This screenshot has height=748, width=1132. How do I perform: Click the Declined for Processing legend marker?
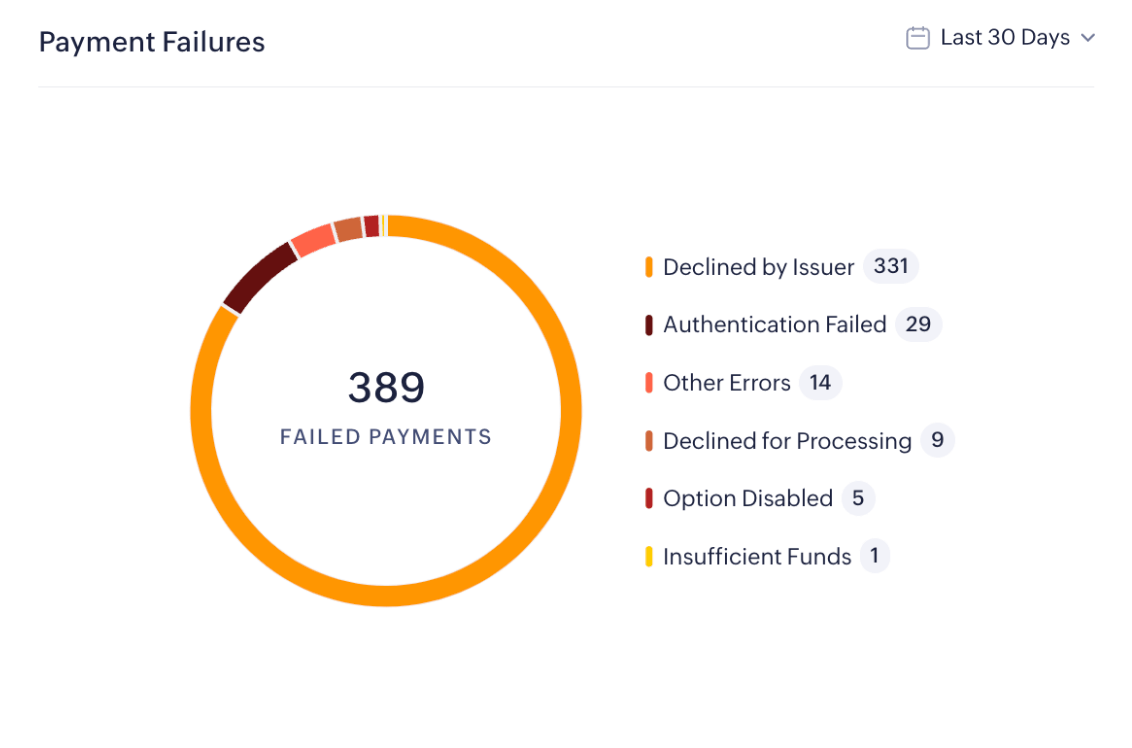click(649, 441)
